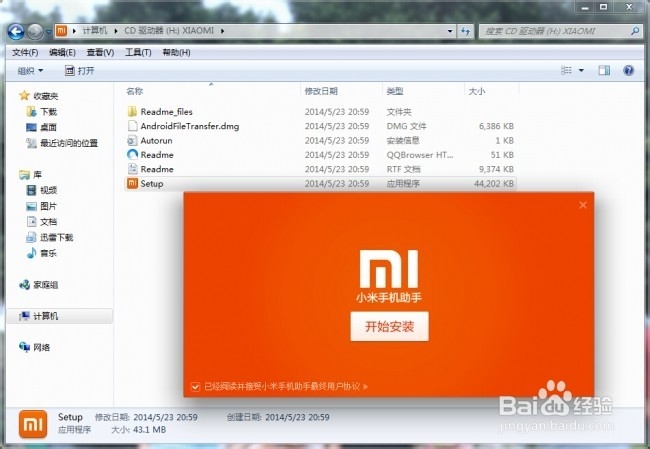Click the 打开 toolbar button
The height and width of the screenshot is (449, 650).
click(80, 71)
